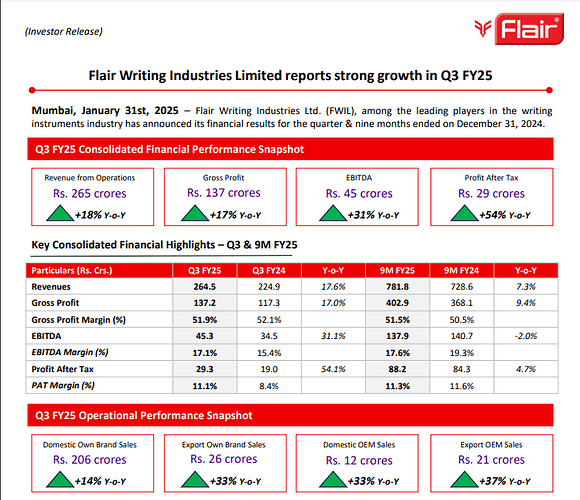The image size is (580, 500).
Task: Select the Q3 FY25 column header
Action: click(205, 270)
